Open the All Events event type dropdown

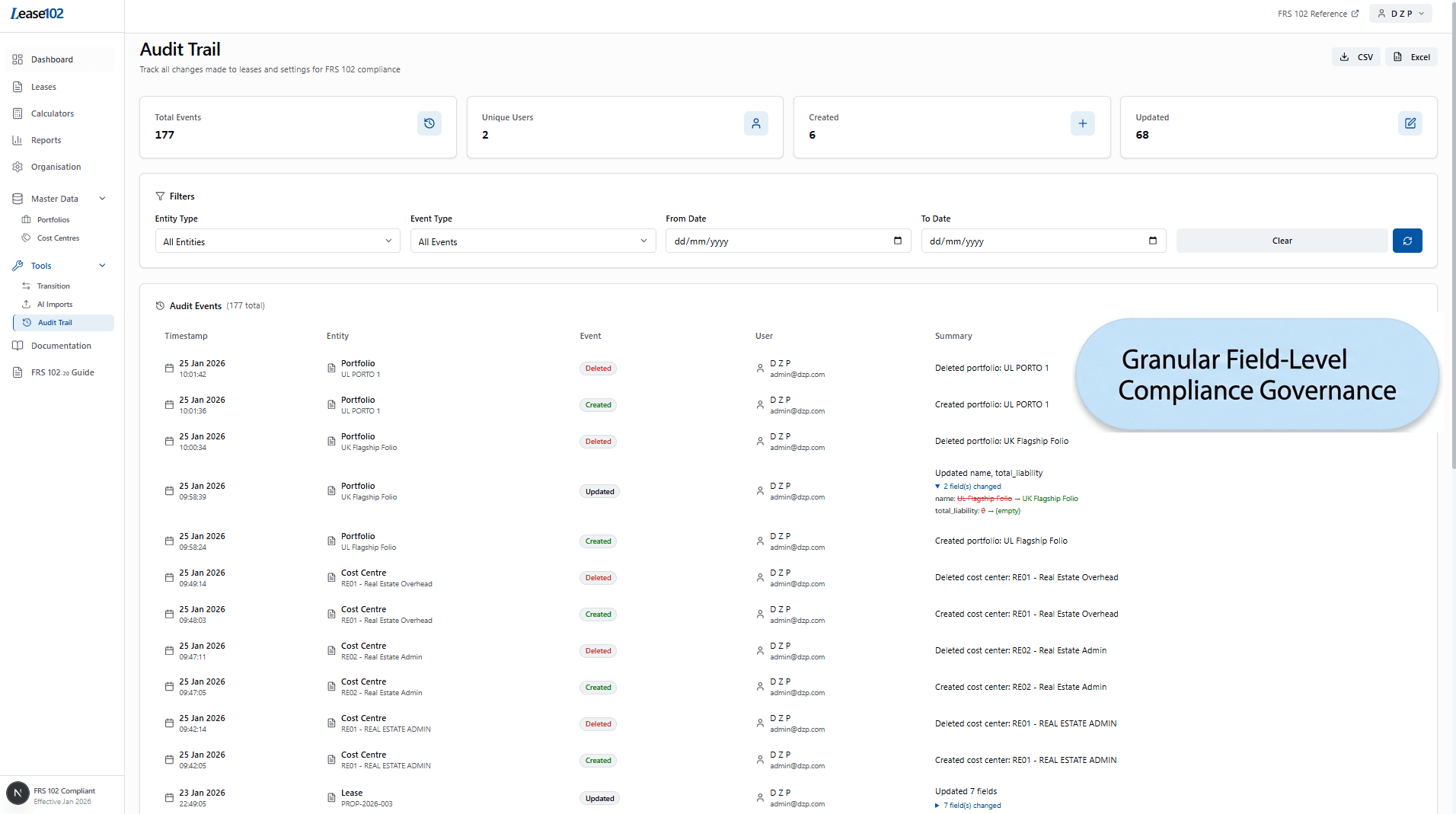coord(532,241)
